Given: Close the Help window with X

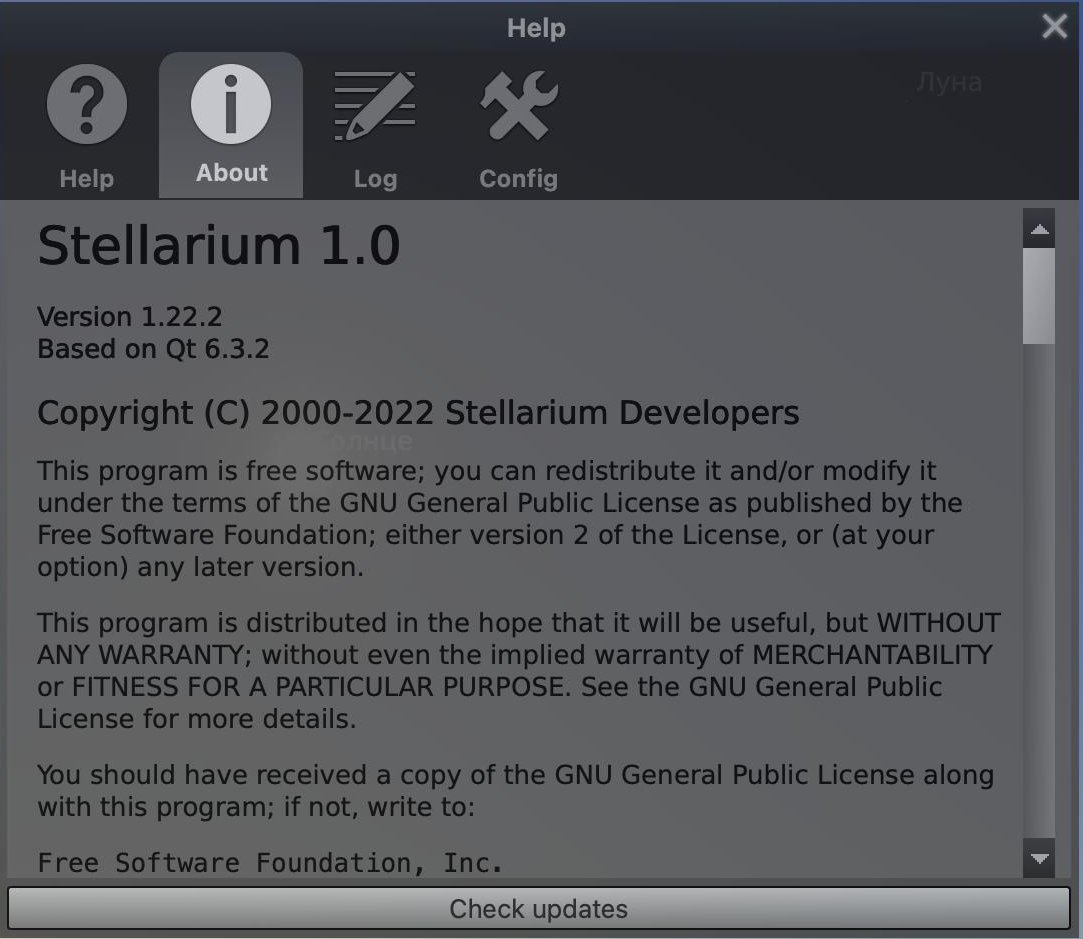Looking at the screenshot, I should pos(1054,27).
